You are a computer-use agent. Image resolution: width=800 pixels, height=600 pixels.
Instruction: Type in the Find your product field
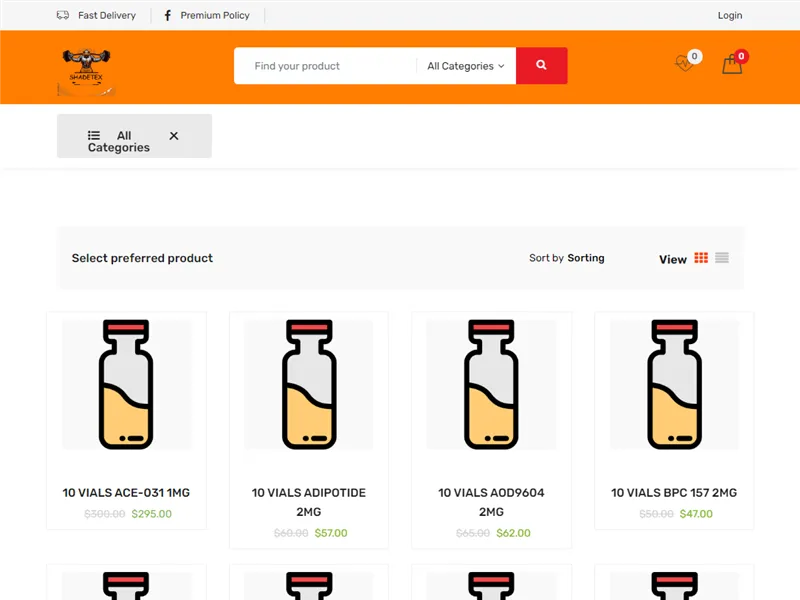click(325, 66)
